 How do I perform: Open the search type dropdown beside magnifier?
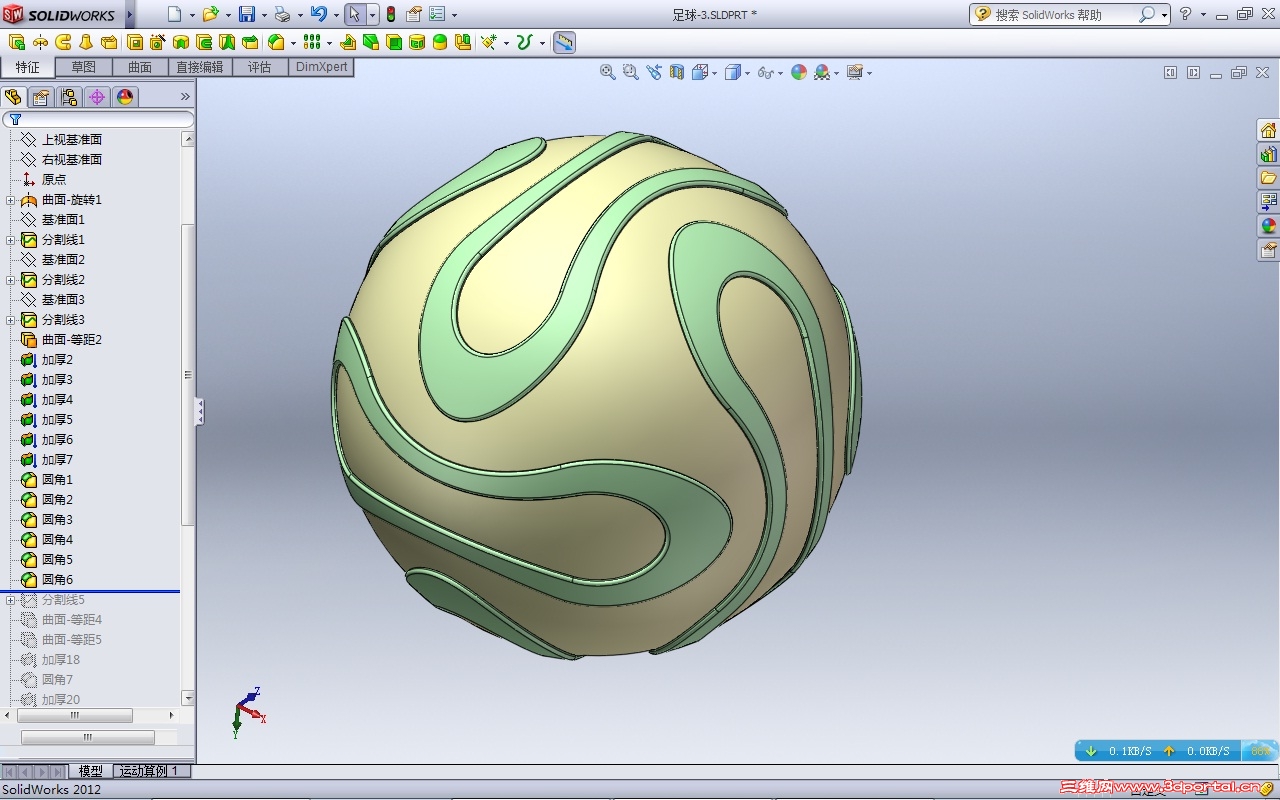point(1164,15)
